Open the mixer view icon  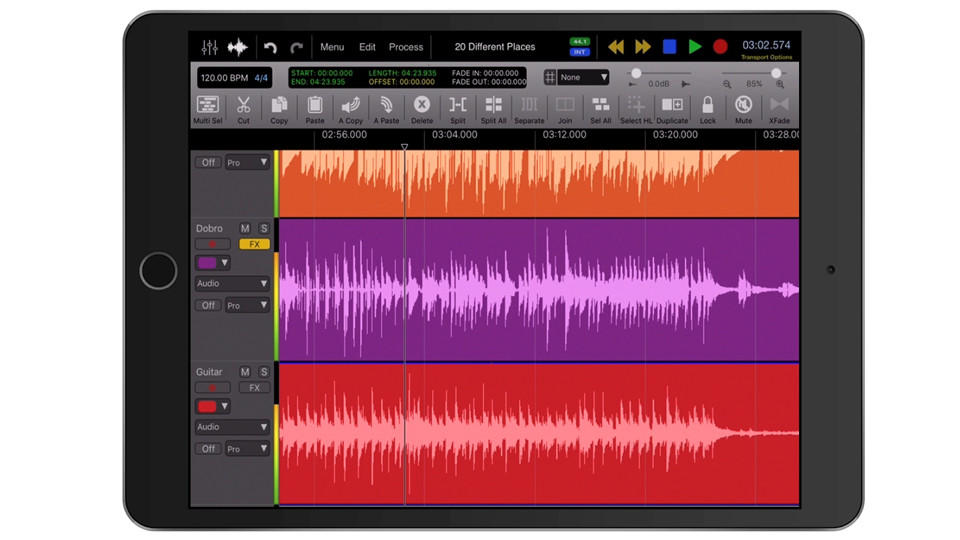(x=209, y=47)
